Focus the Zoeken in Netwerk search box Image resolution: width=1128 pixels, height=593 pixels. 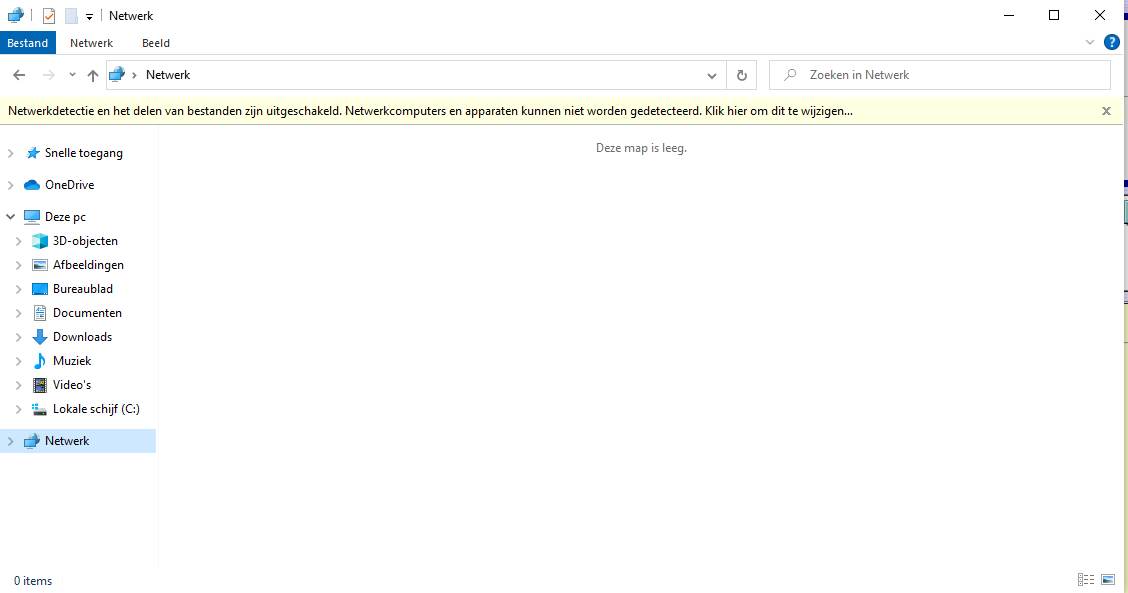(940, 75)
